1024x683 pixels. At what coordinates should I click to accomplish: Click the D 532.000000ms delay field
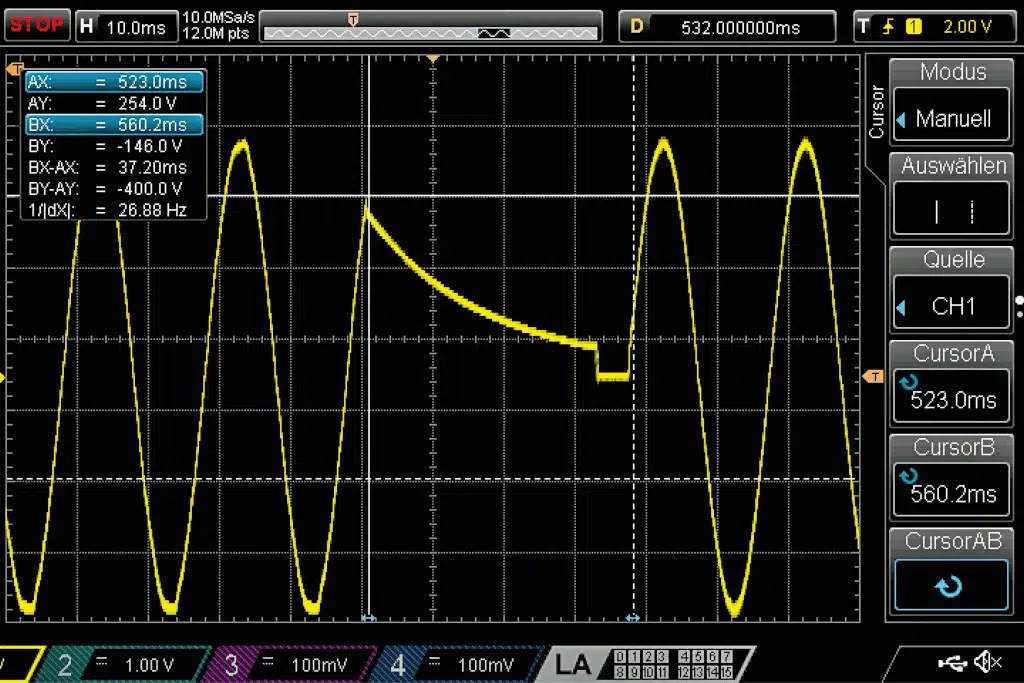(727, 27)
